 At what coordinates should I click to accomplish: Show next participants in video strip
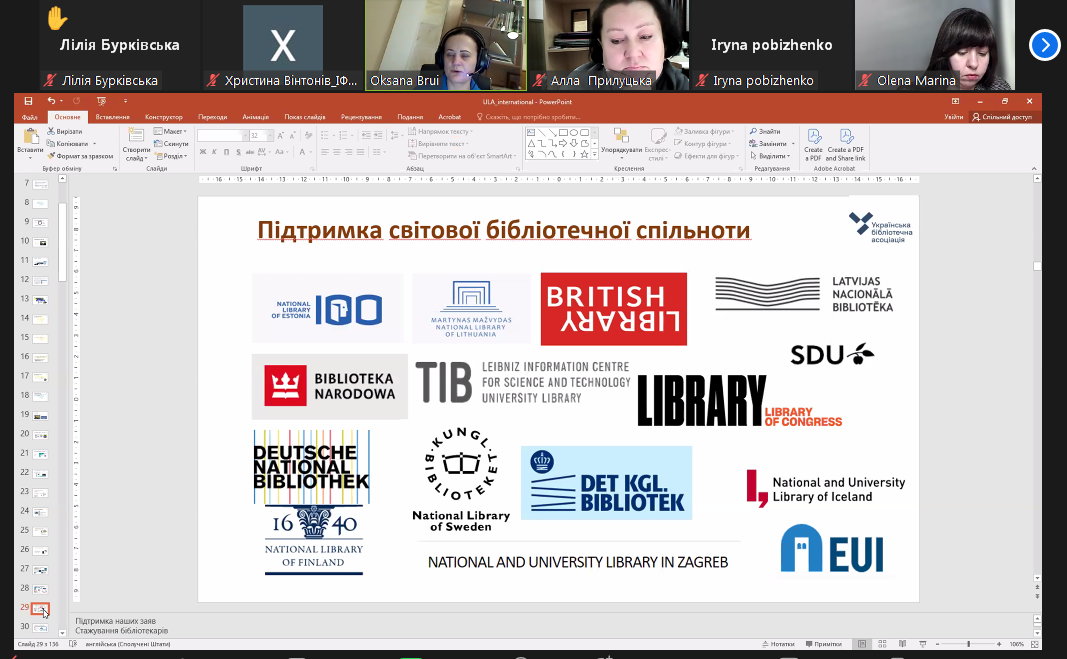(1045, 45)
